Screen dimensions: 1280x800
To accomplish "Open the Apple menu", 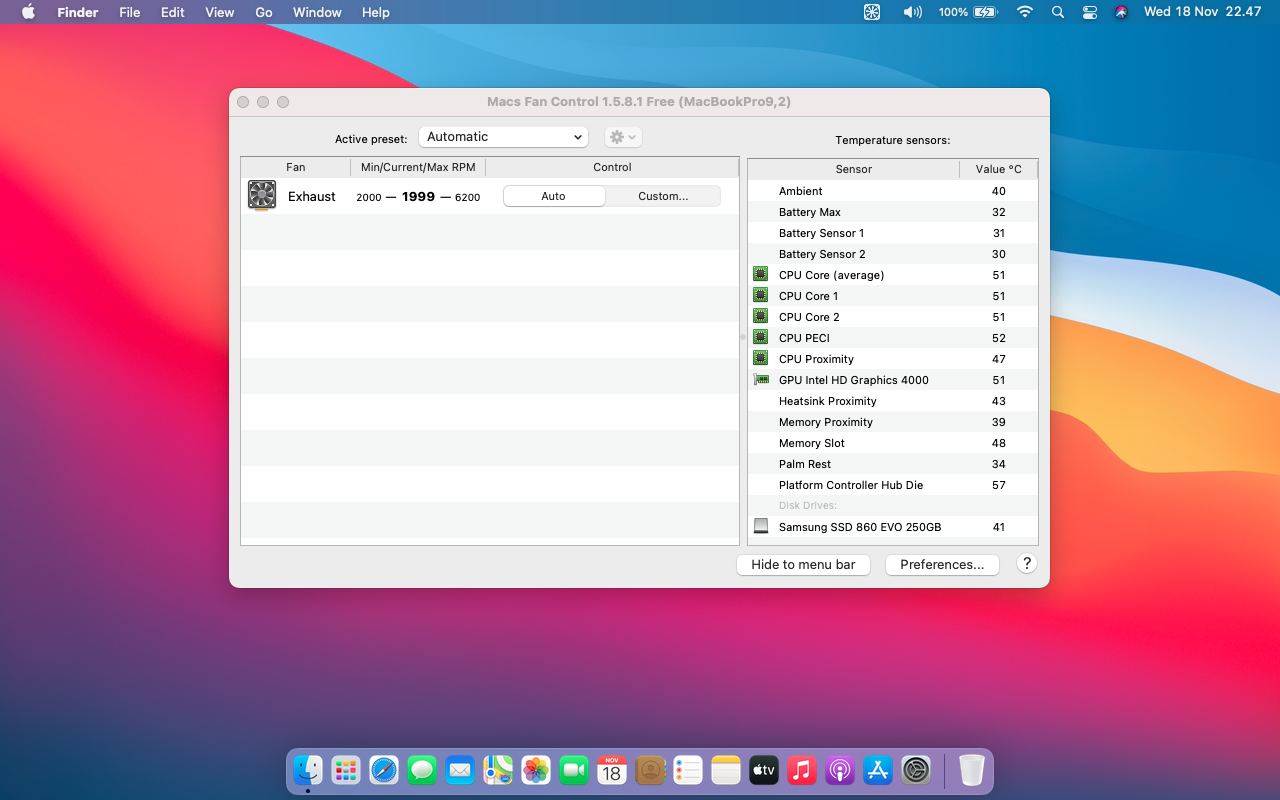I will [x=28, y=12].
